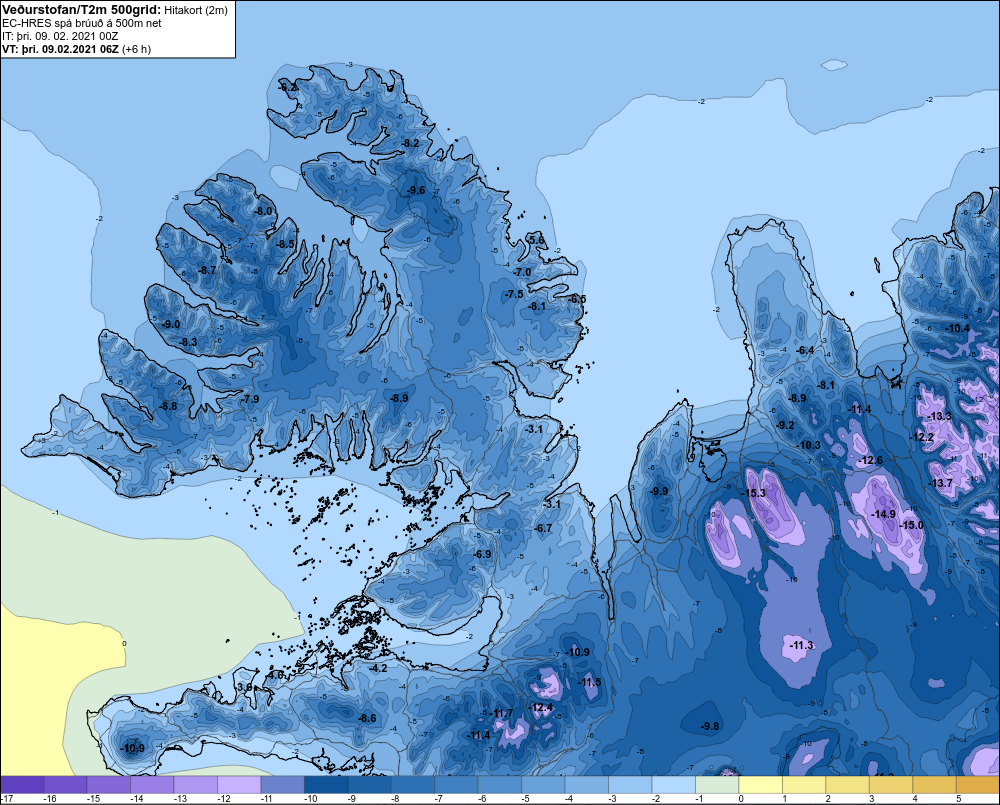
Task: Click the '-6.4' temperature label
Action: pyautogui.click(x=805, y=350)
